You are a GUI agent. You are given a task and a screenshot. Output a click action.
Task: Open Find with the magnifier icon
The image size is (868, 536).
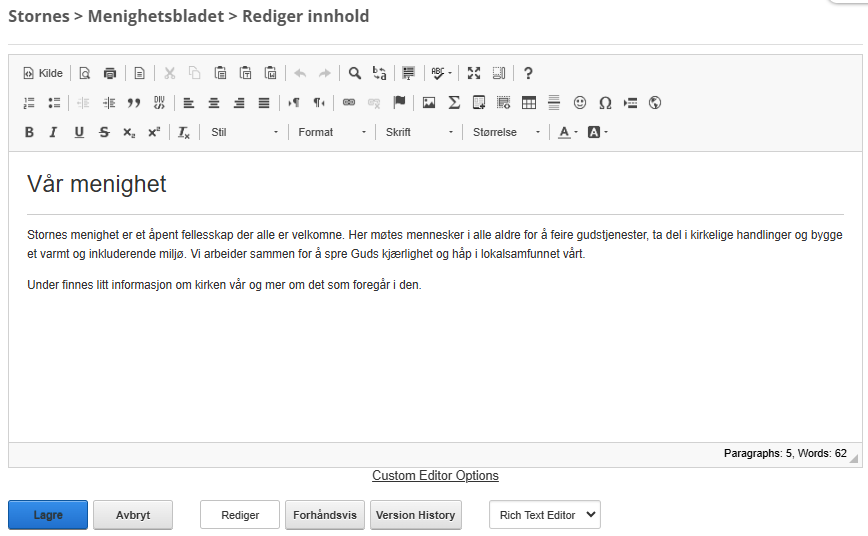point(355,73)
